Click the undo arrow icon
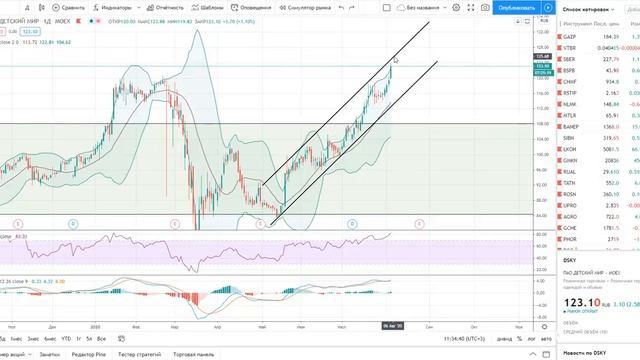This screenshot has width=640, height=360. tap(341, 8)
